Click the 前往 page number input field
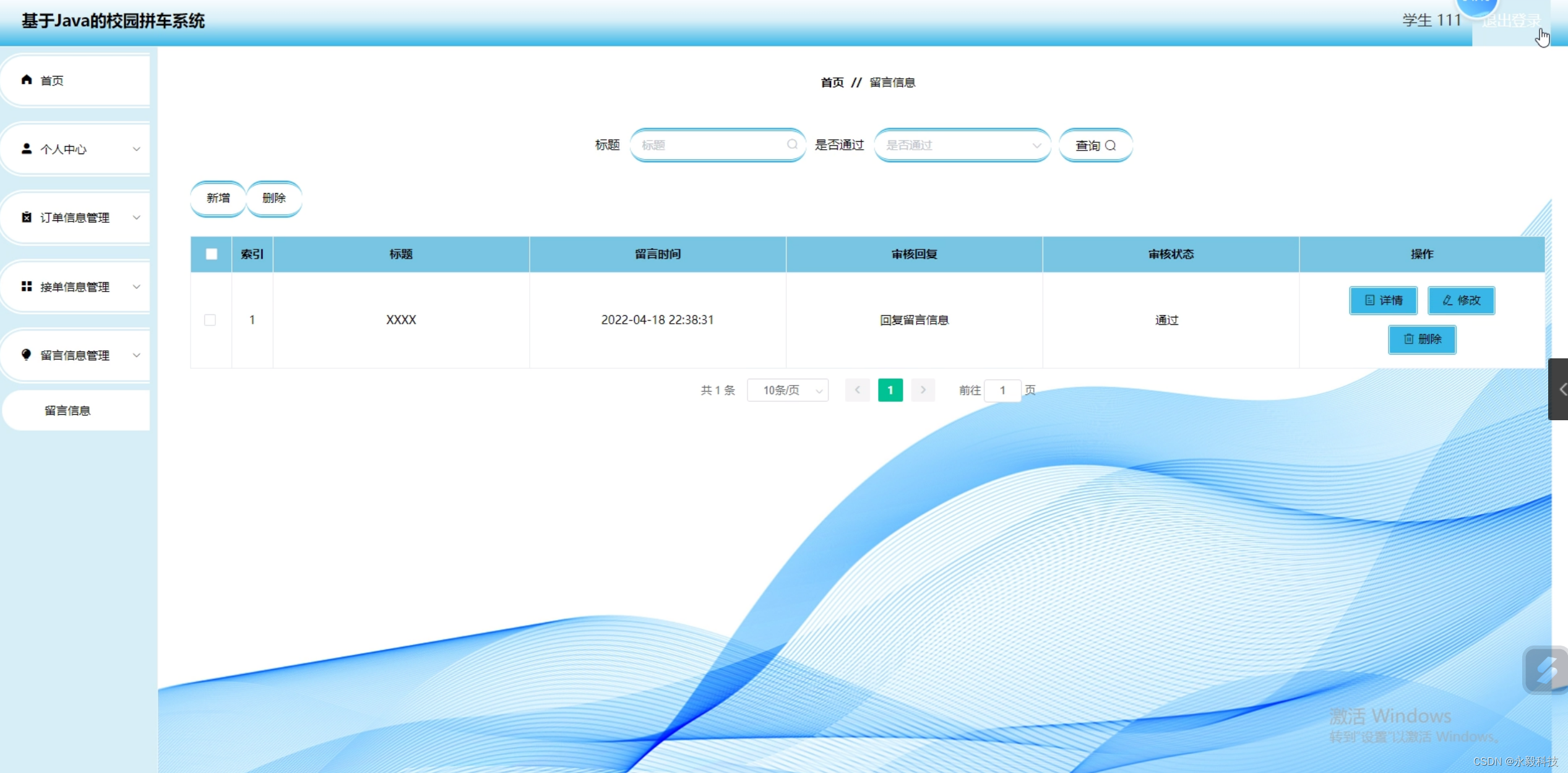Image resolution: width=1568 pixels, height=773 pixels. pyautogui.click(x=1002, y=391)
